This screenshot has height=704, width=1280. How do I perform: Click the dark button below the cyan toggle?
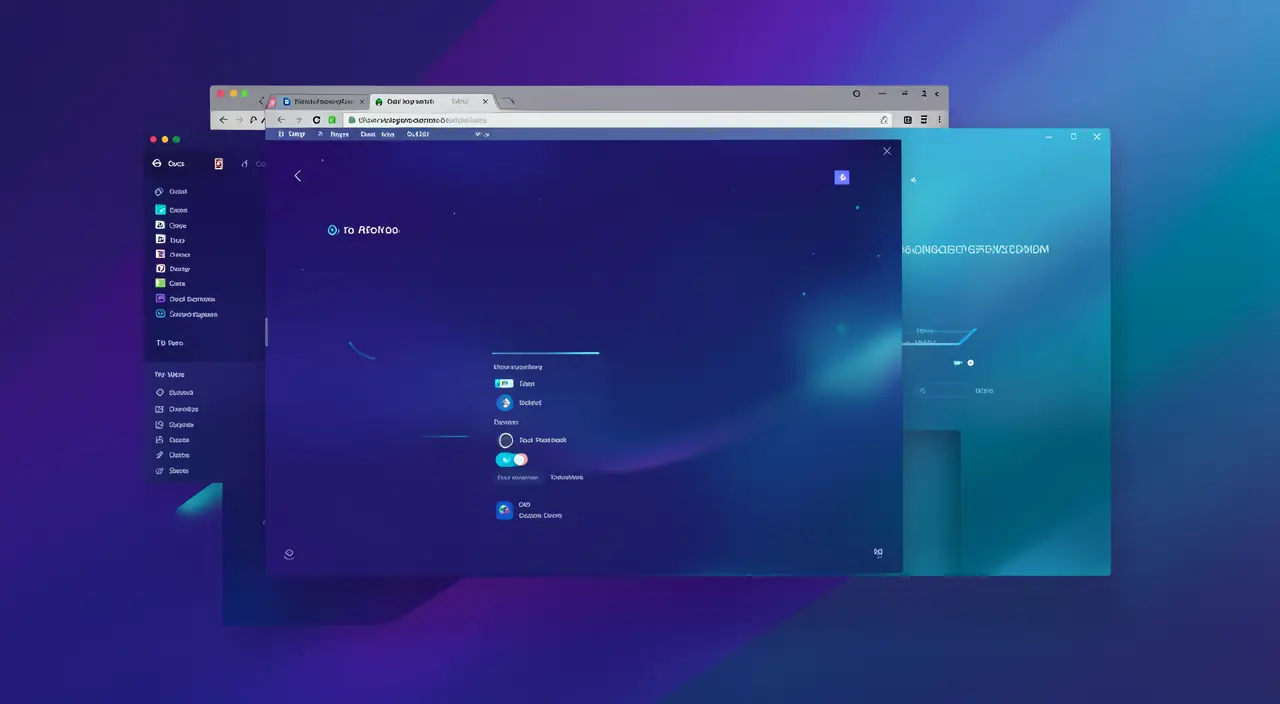point(518,477)
